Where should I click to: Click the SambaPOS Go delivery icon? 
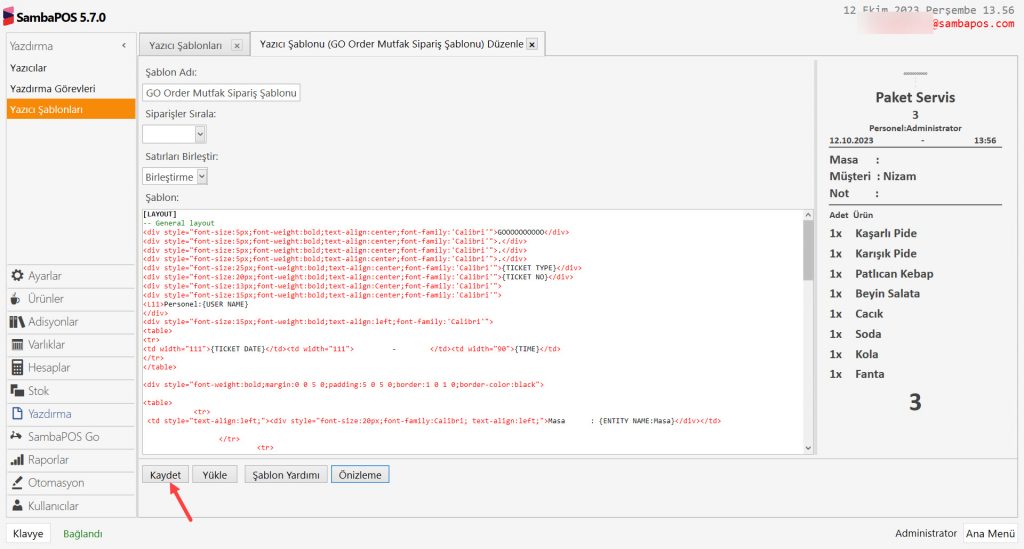(16, 436)
